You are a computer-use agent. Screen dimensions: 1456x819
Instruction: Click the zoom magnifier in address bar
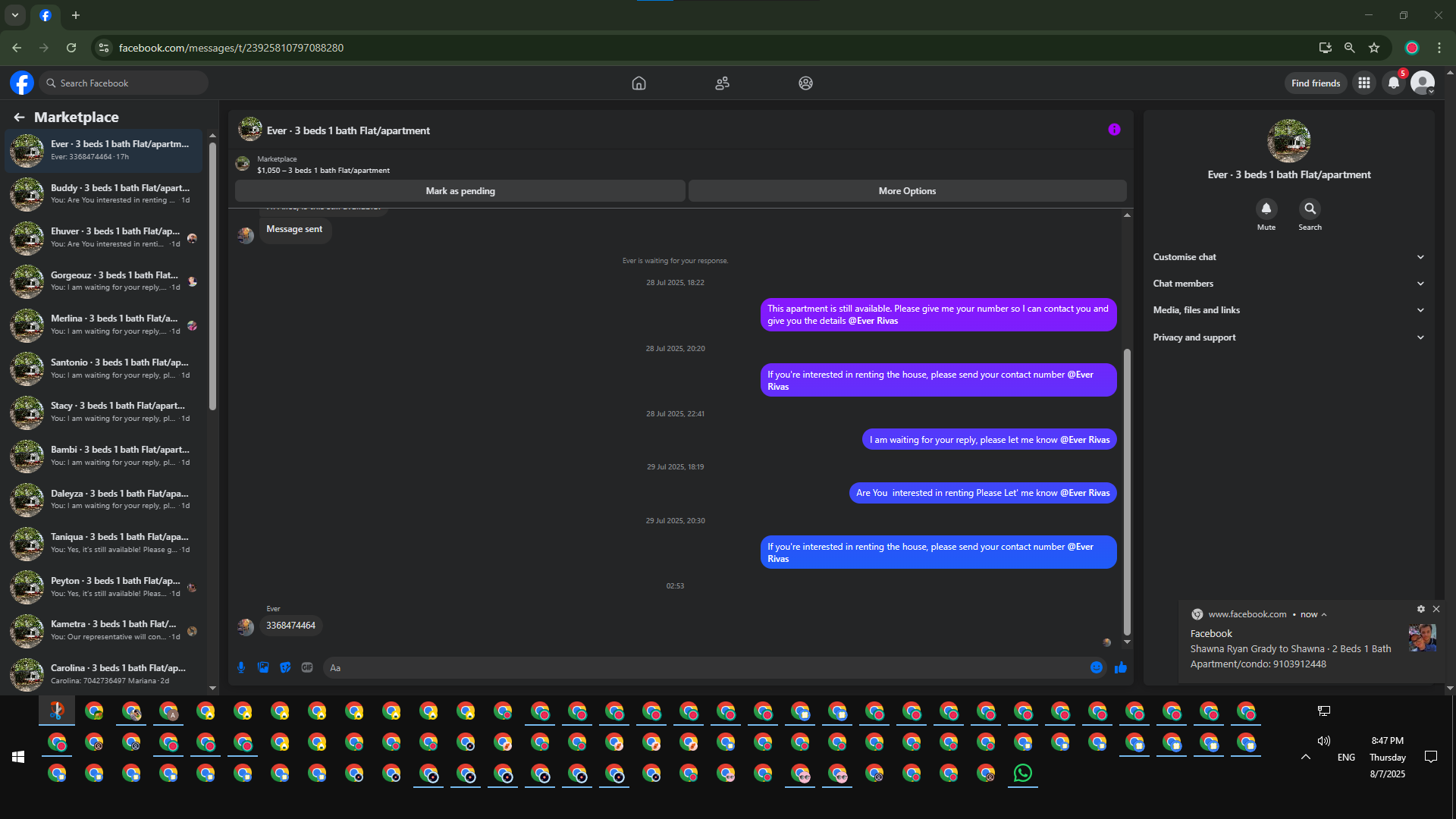1350,48
